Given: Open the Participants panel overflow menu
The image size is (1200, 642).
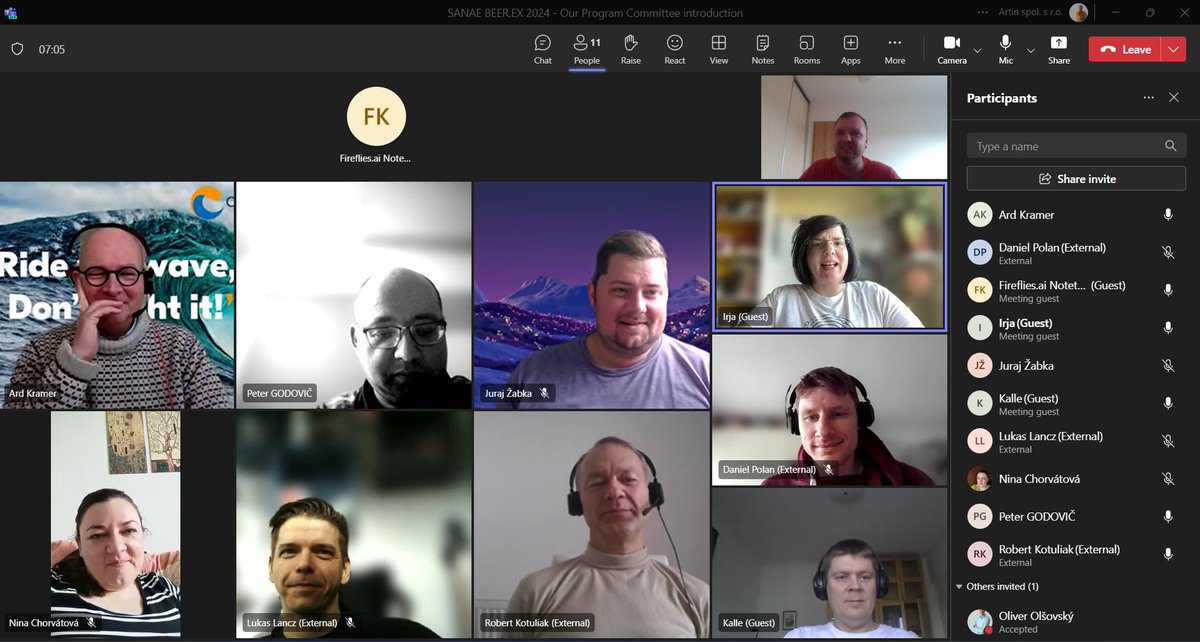Looking at the screenshot, I should (1148, 97).
